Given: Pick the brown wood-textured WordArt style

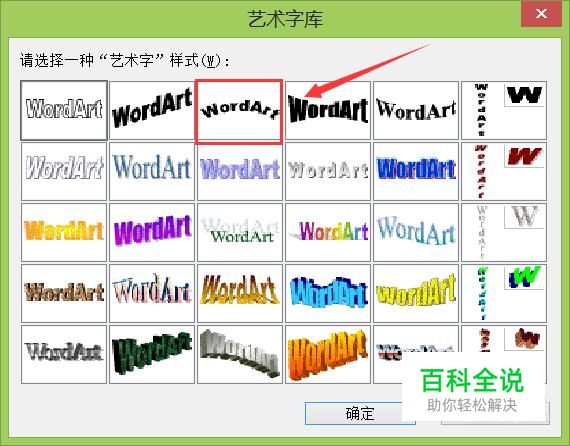Looking at the screenshot, I should [64, 294].
